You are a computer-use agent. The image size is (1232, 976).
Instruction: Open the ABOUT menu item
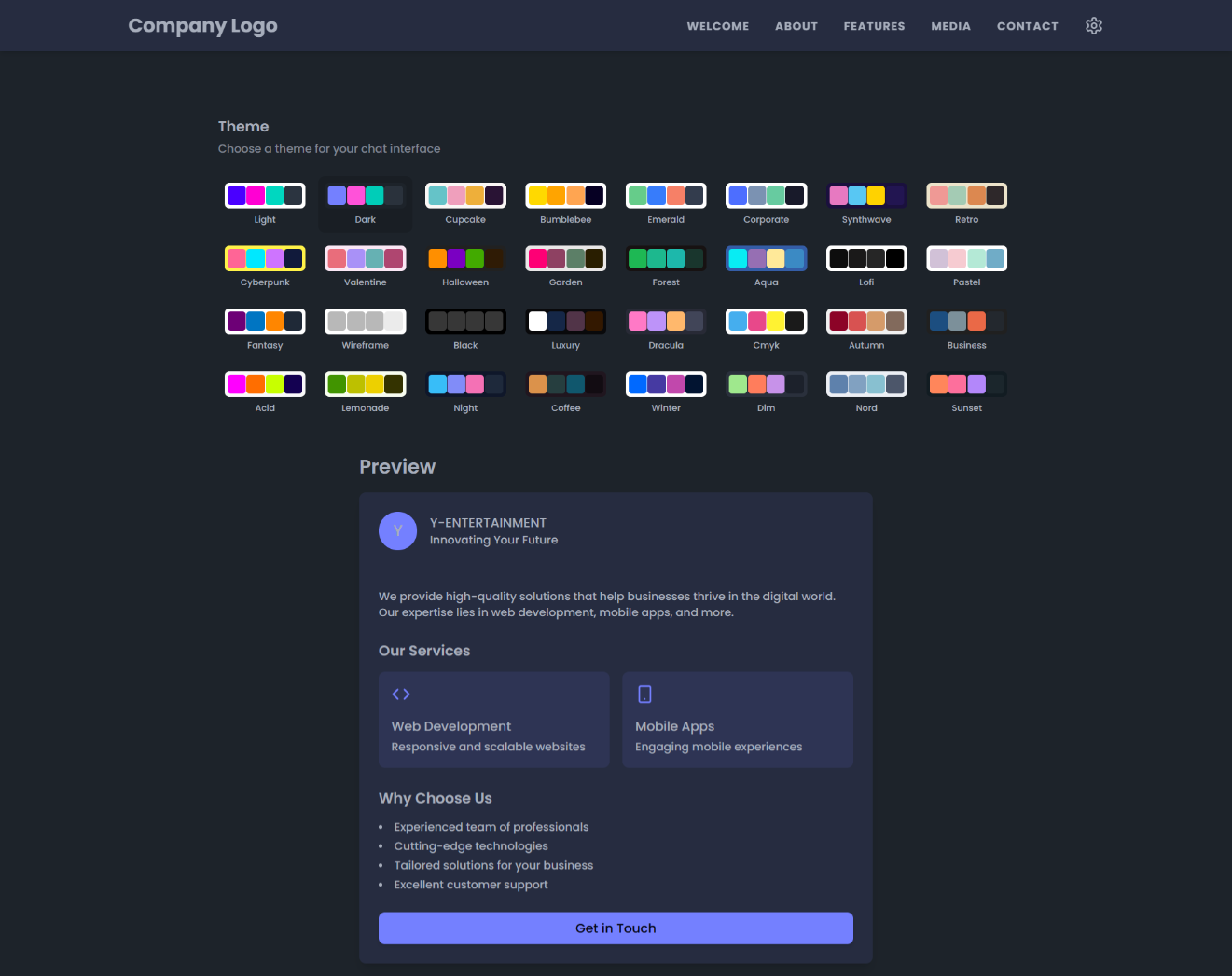point(796,25)
